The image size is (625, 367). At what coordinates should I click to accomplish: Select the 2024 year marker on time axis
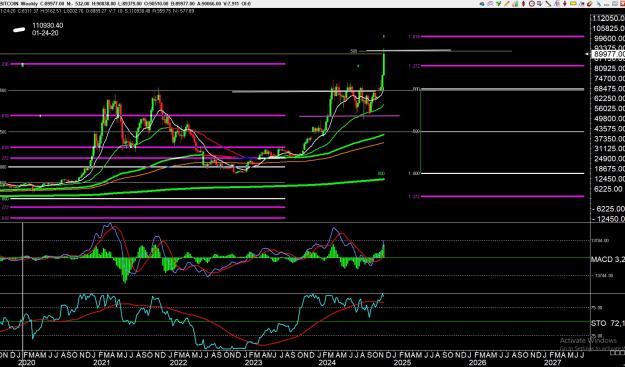pos(327,363)
